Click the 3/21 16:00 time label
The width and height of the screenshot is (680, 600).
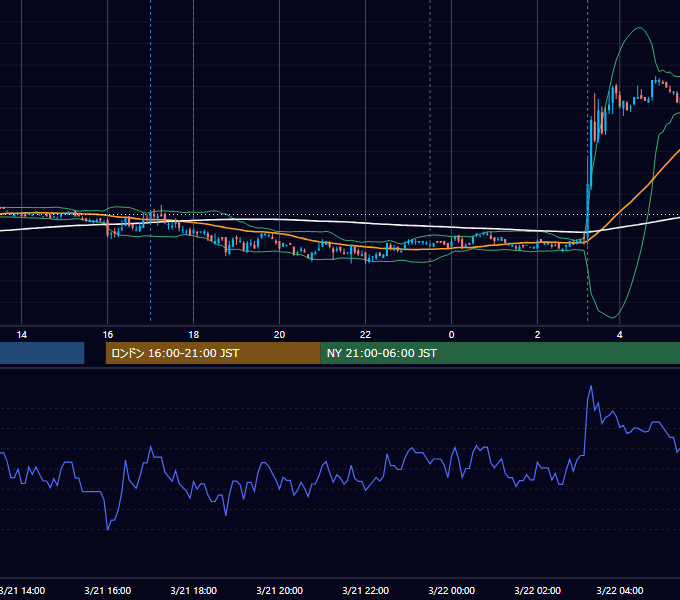[x=108, y=590]
